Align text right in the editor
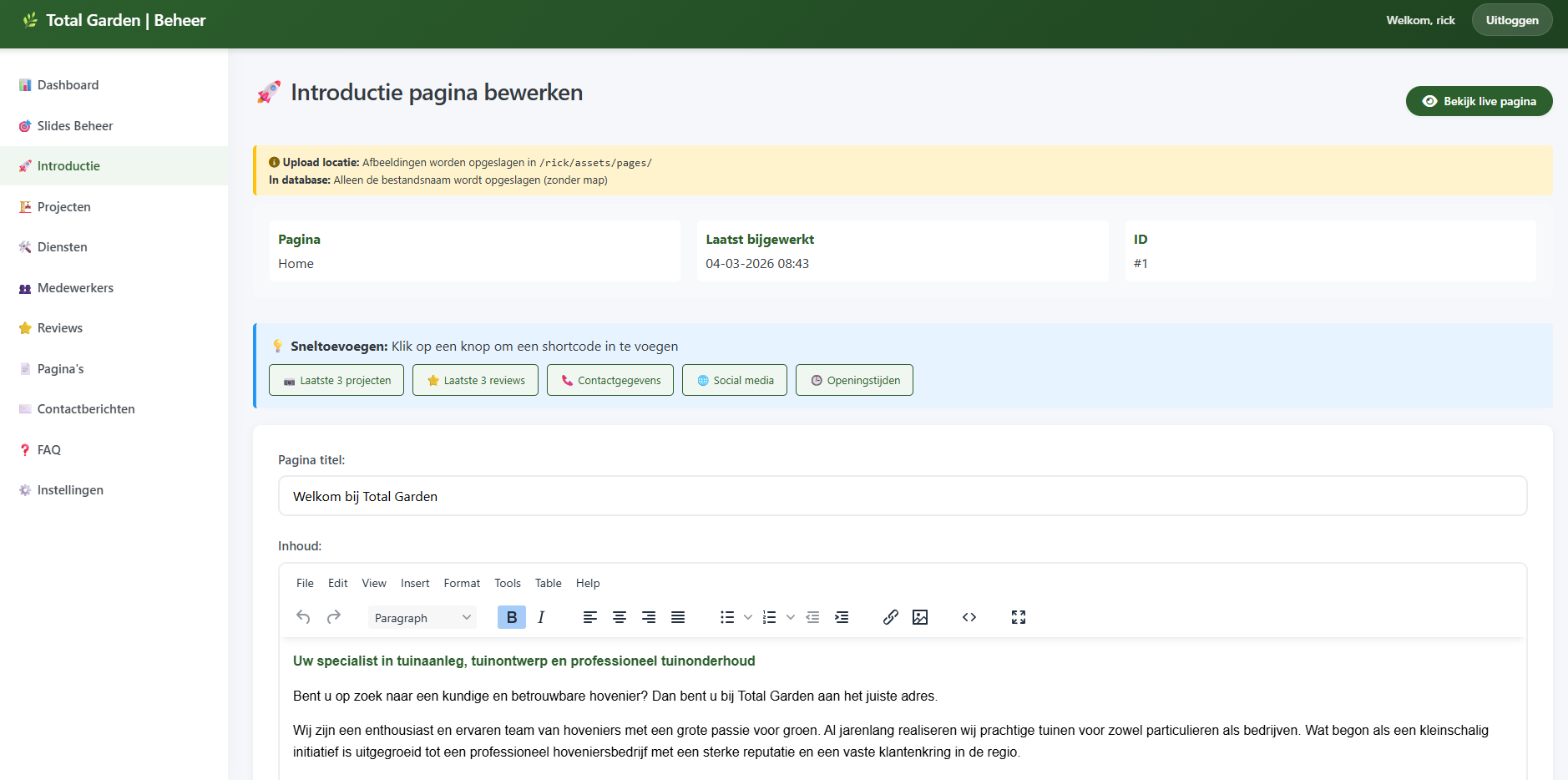This screenshot has height=780, width=1568. tap(649, 617)
